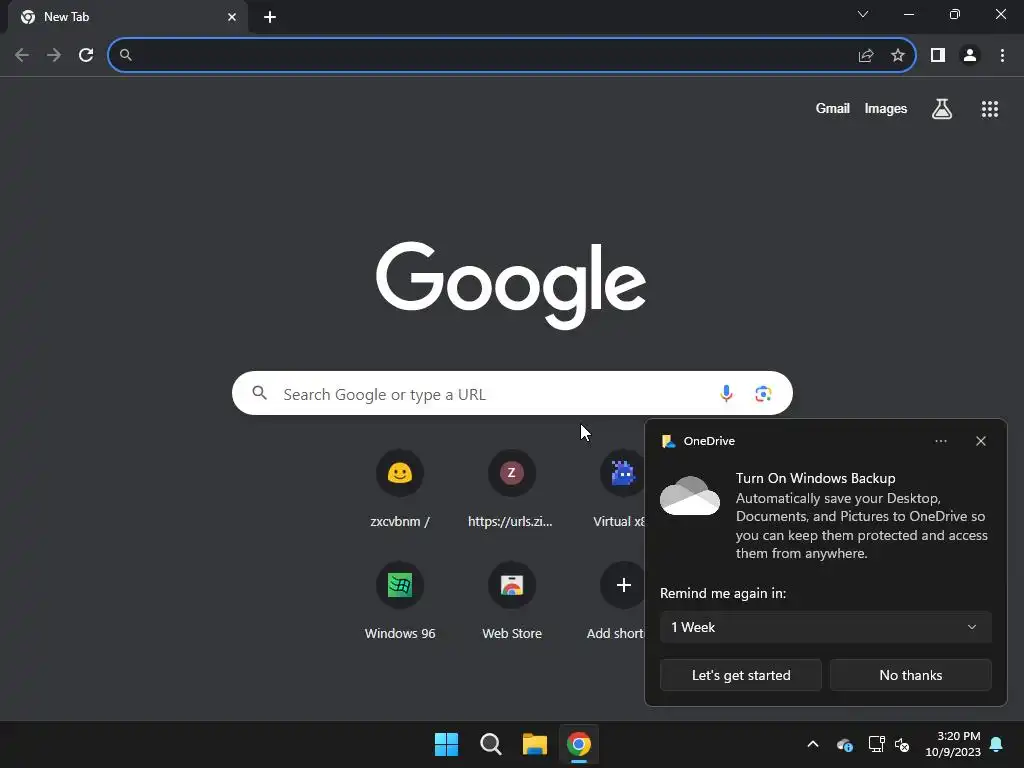Viewport: 1024px width, 768px height.
Task: Open the clock and date flyout
Action: [x=953, y=744]
